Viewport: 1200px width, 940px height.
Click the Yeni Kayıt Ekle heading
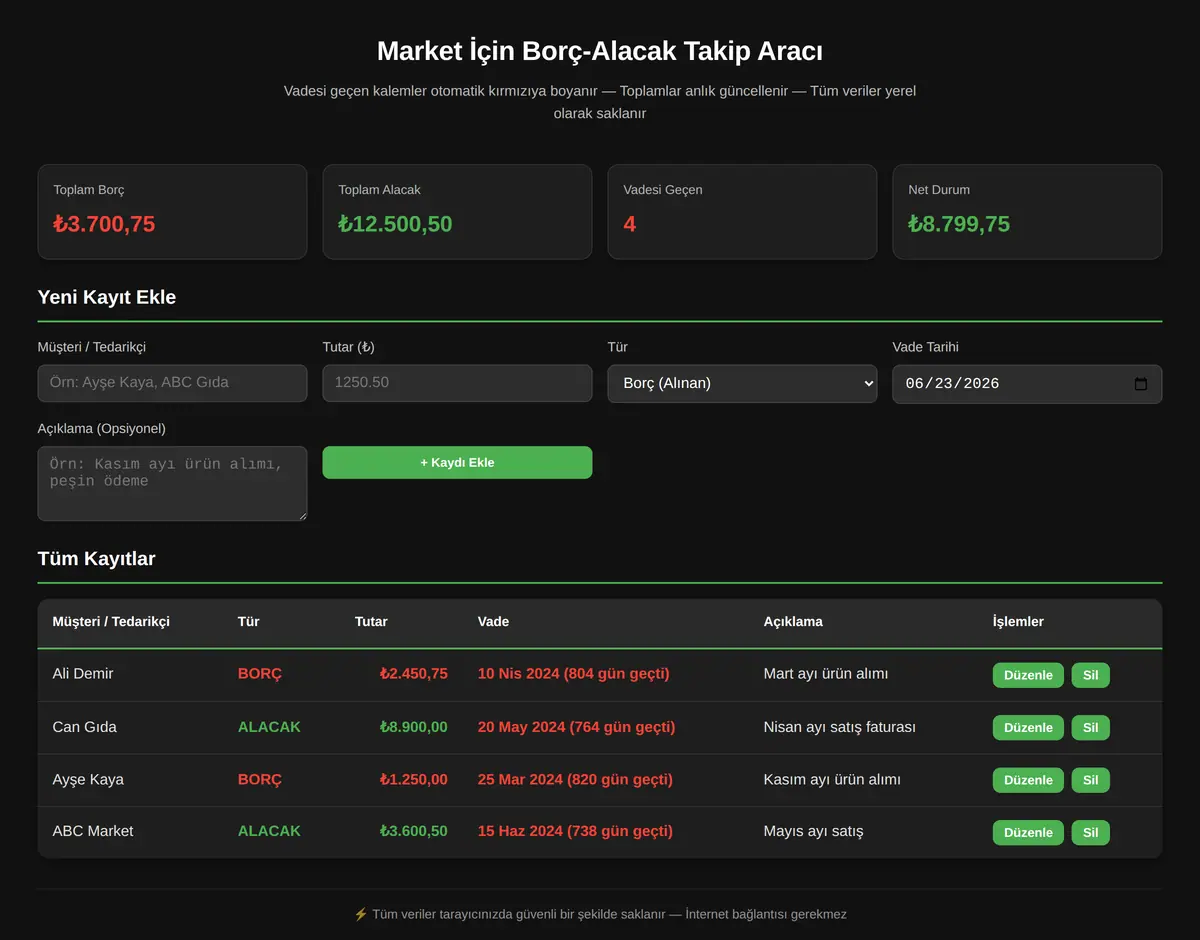(107, 297)
